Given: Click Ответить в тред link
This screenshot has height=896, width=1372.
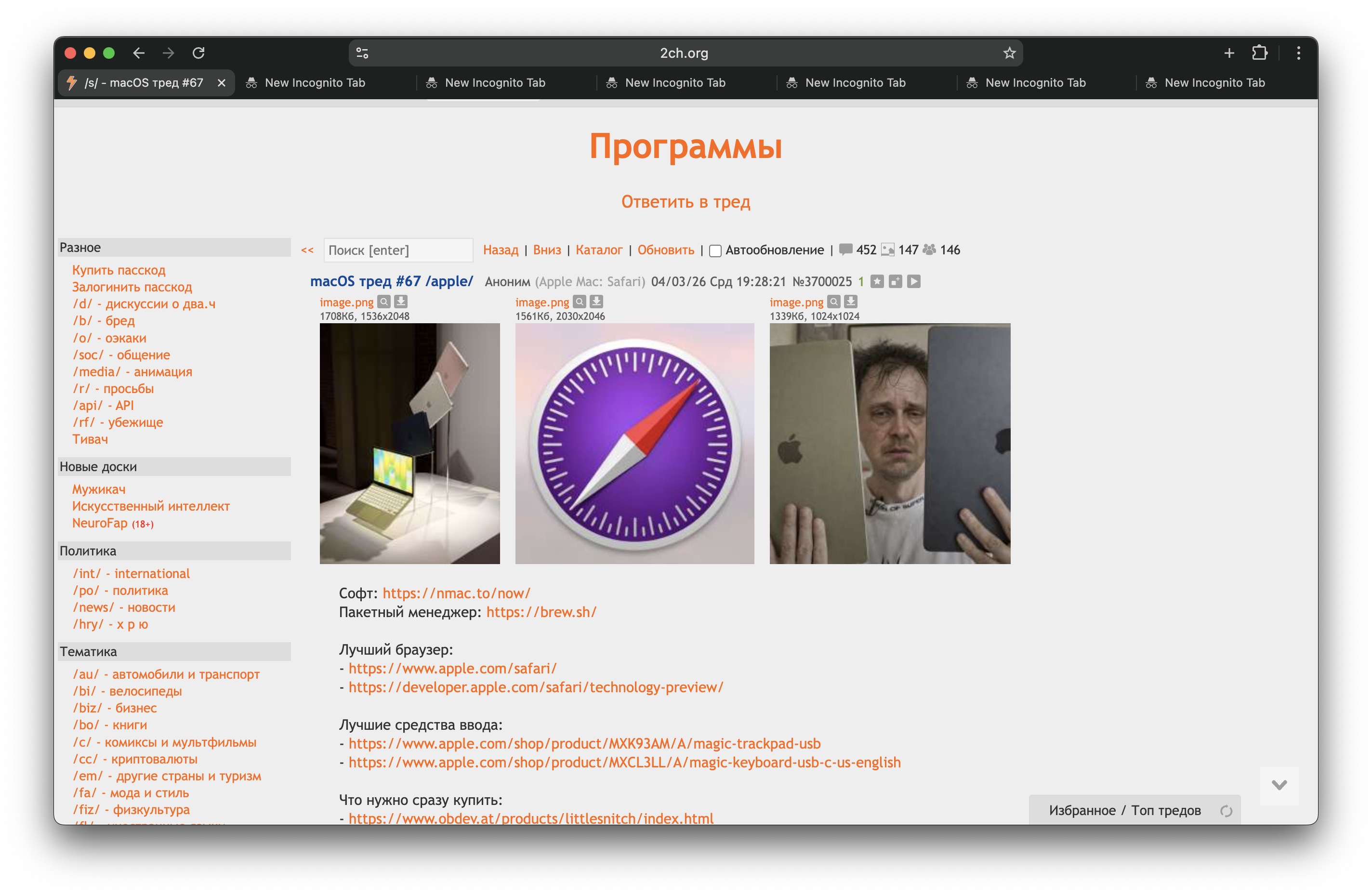Looking at the screenshot, I should point(686,202).
